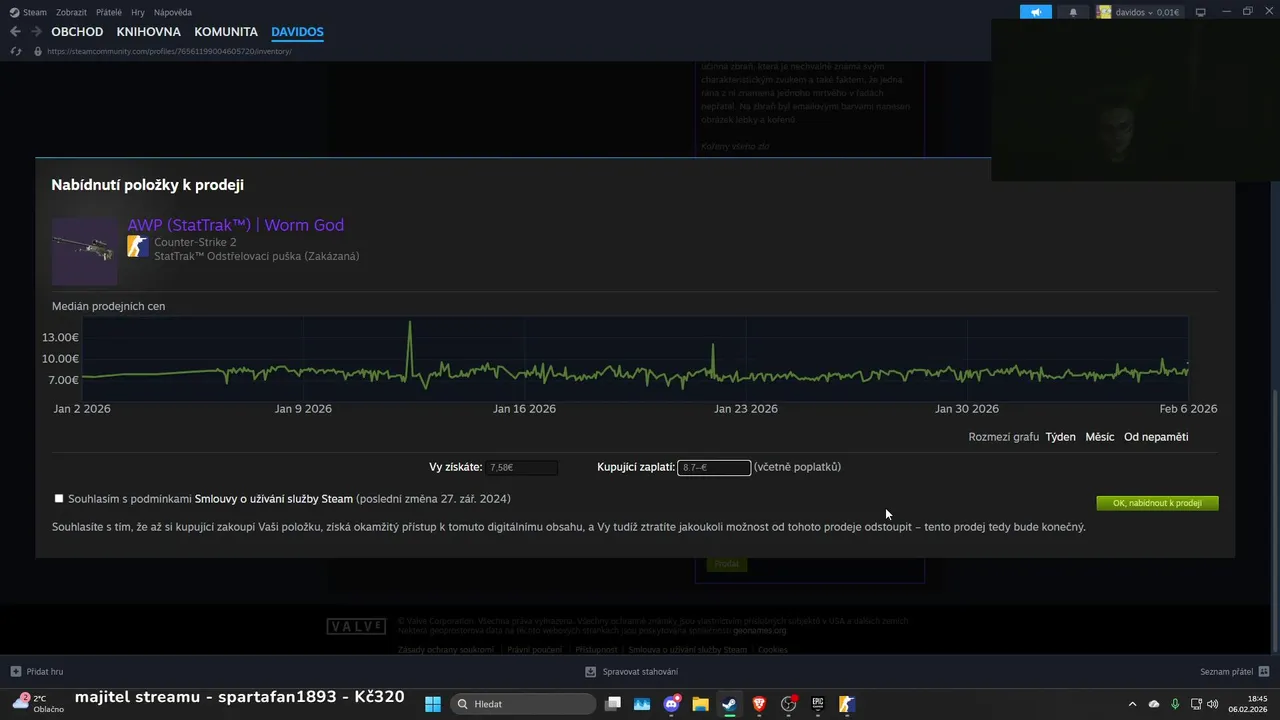
Task: Open the Přátelé menu
Action: pyautogui.click(x=109, y=12)
